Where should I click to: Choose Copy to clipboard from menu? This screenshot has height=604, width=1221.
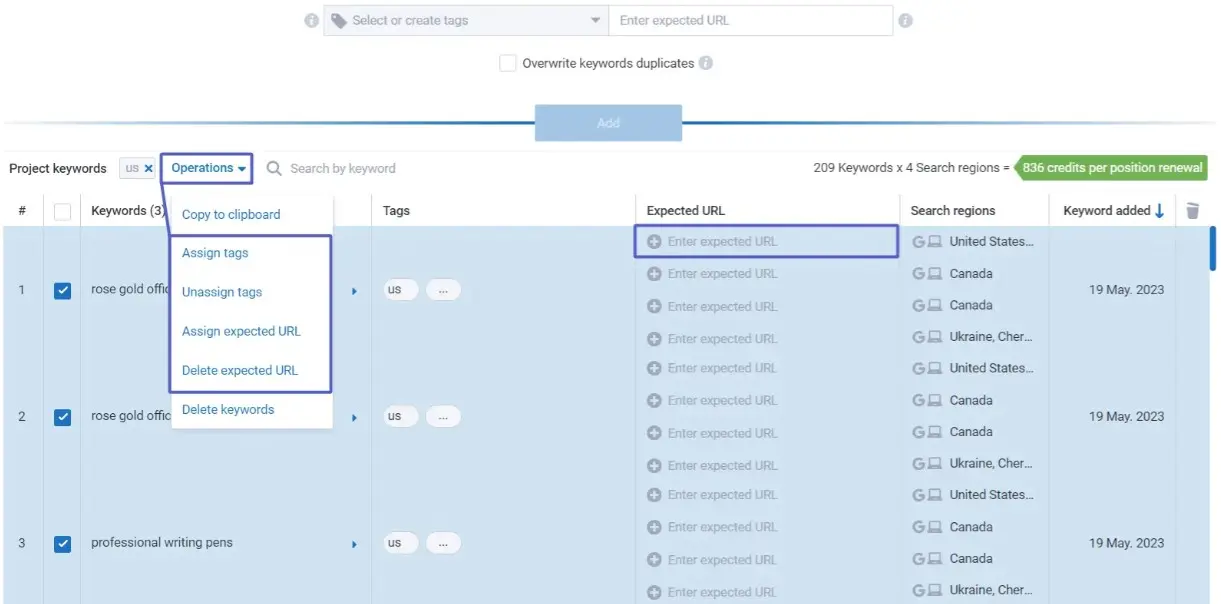point(231,214)
